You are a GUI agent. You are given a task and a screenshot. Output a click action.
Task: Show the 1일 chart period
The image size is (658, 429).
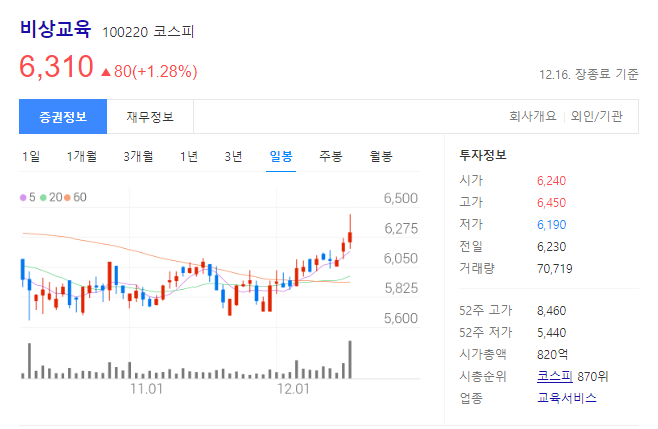point(31,157)
